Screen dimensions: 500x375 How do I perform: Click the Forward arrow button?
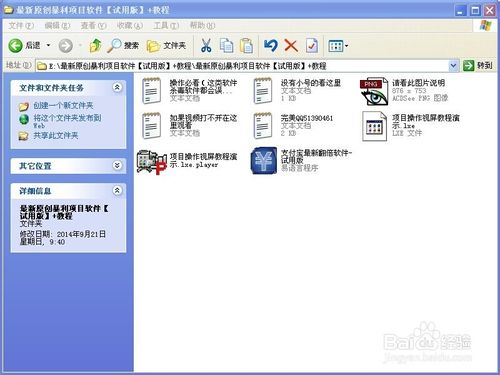pyautogui.click(x=66, y=46)
